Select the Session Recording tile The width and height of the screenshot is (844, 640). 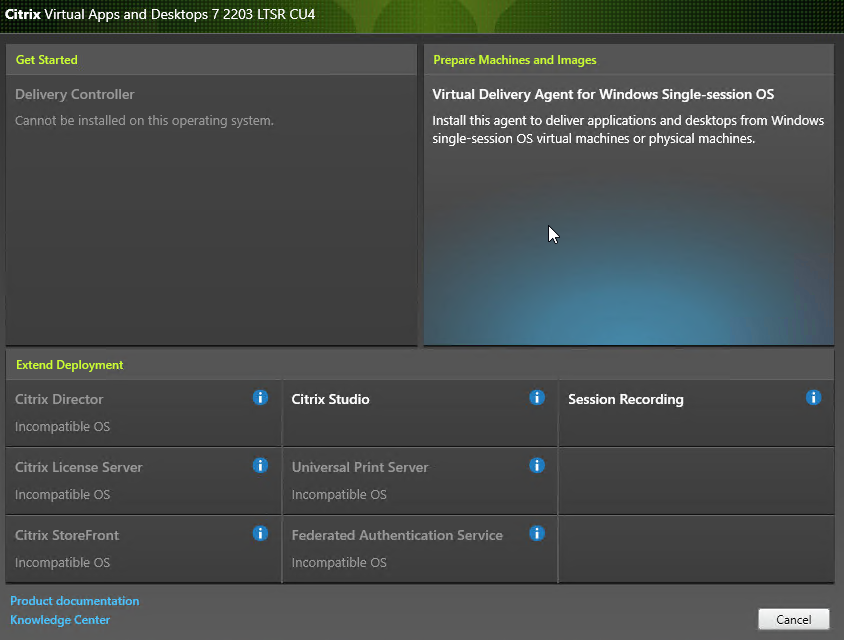pyautogui.click(x=697, y=413)
